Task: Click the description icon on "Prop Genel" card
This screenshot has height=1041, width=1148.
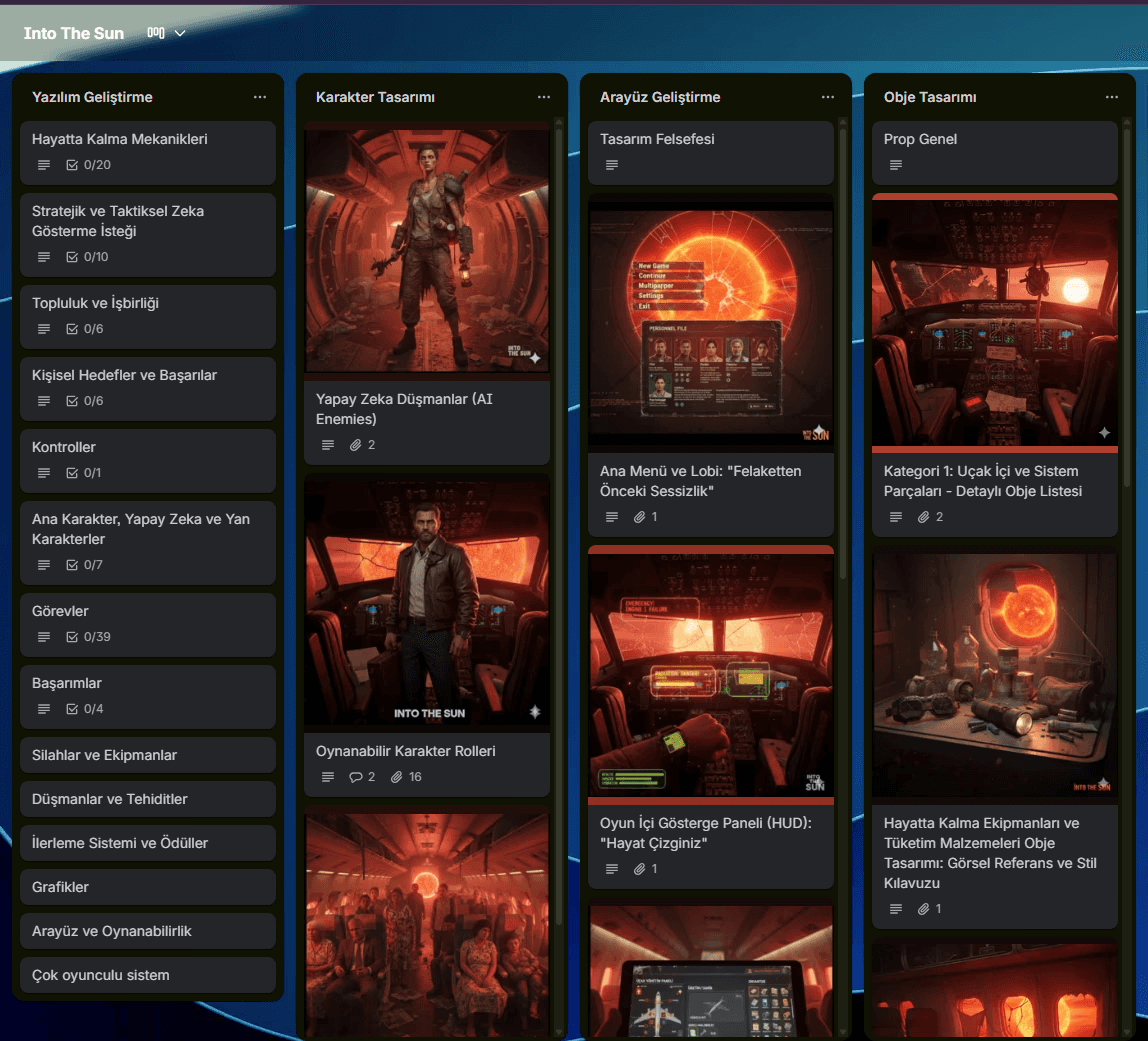Action: tap(896, 164)
